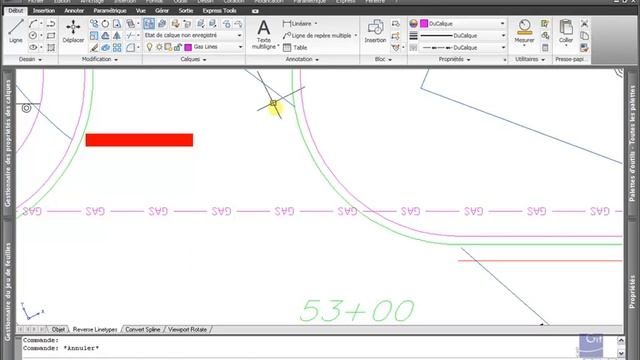Select the Mirror tool in Modification panel
This screenshot has height=360, width=640.
point(117,36)
